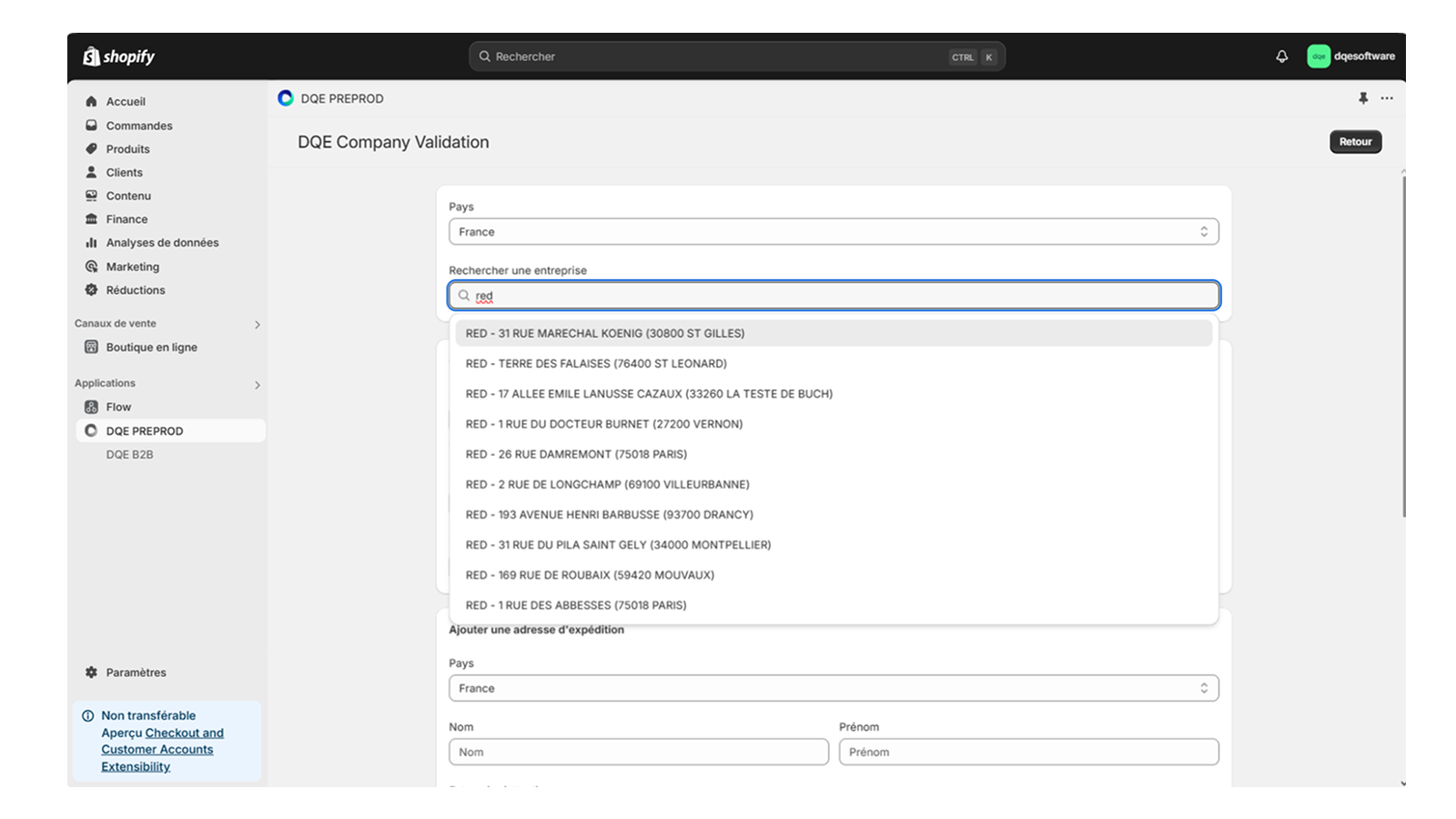Open Flow app label
The height and width of the screenshot is (819, 1456).
point(118,408)
